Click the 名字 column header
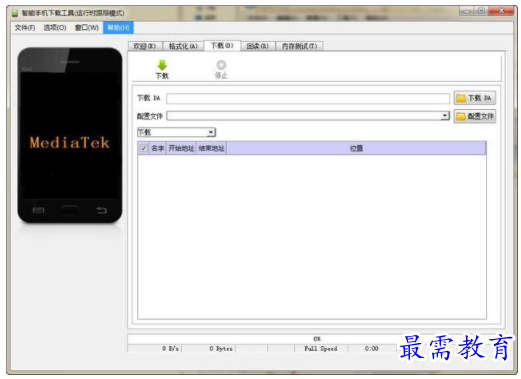Image resolution: width=521 pixels, height=379 pixels. point(158,148)
